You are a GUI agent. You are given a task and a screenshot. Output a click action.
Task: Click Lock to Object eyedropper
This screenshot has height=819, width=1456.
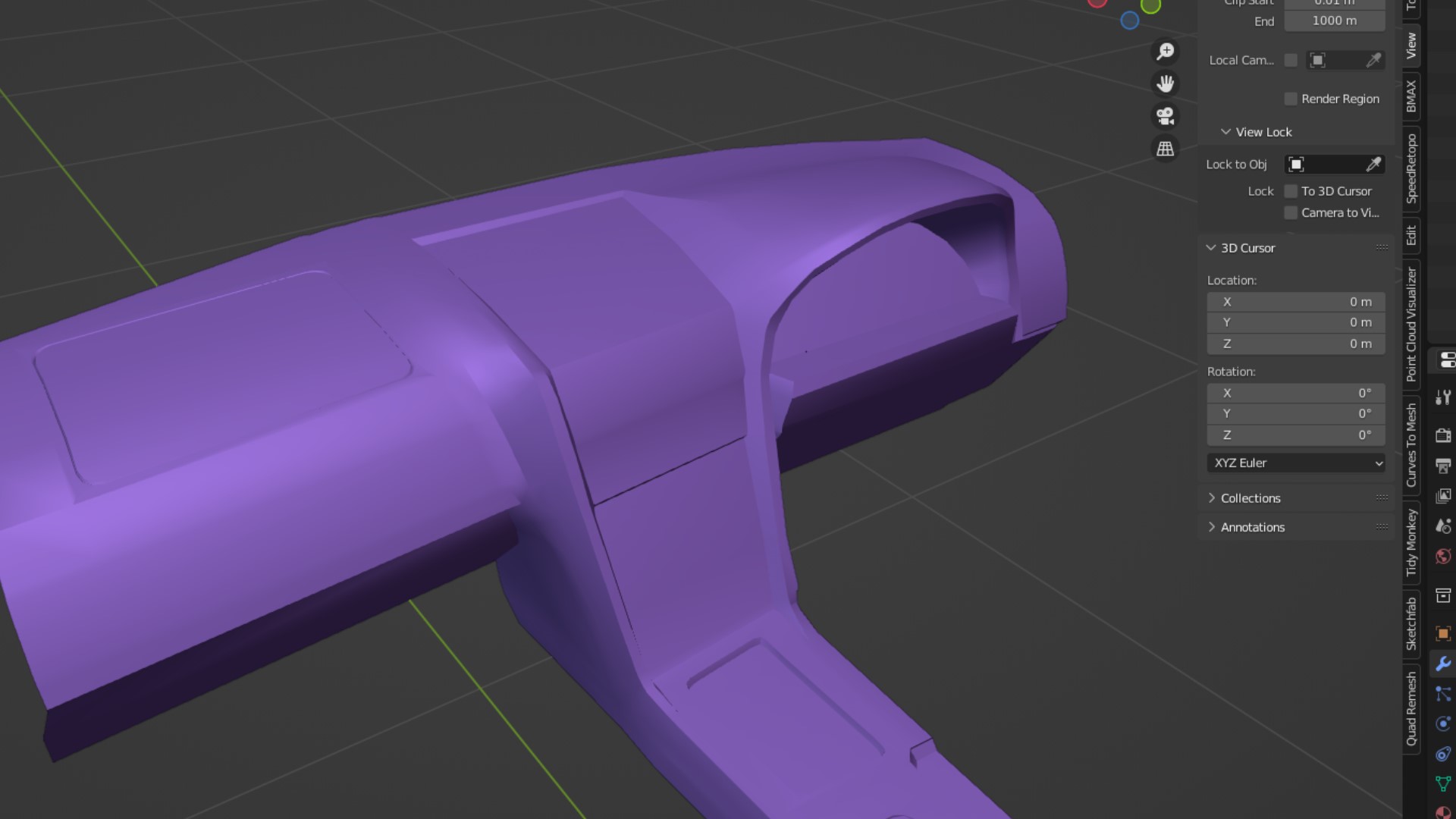pyautogui.click(x=1373, y=165)
